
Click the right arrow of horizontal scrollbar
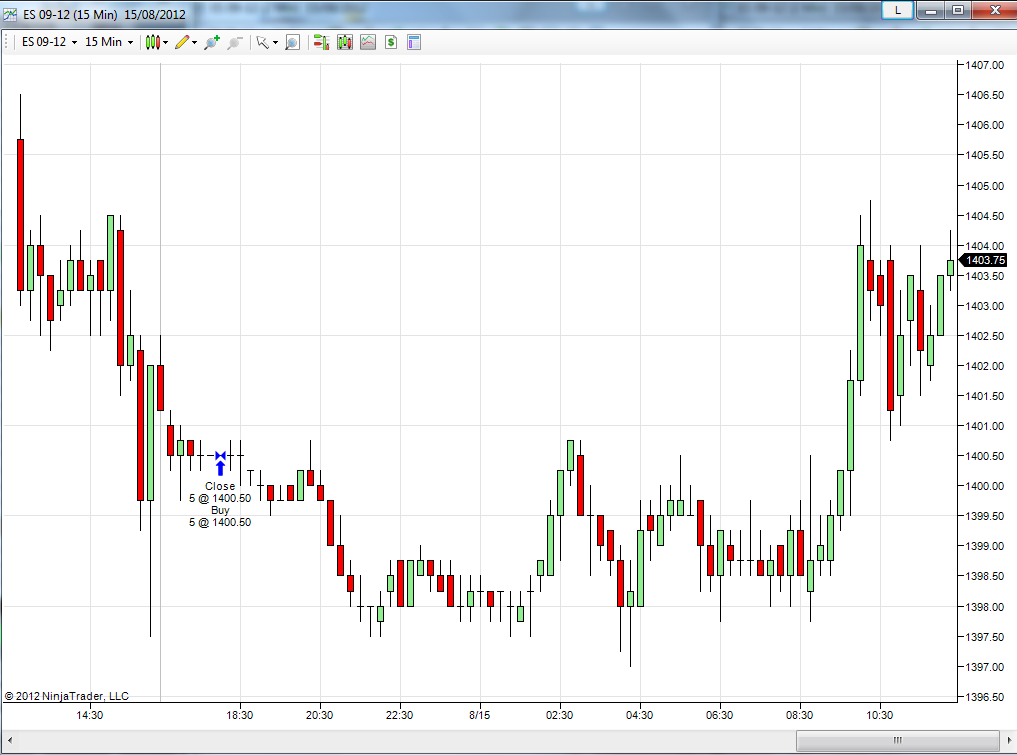pos(1009,740)
